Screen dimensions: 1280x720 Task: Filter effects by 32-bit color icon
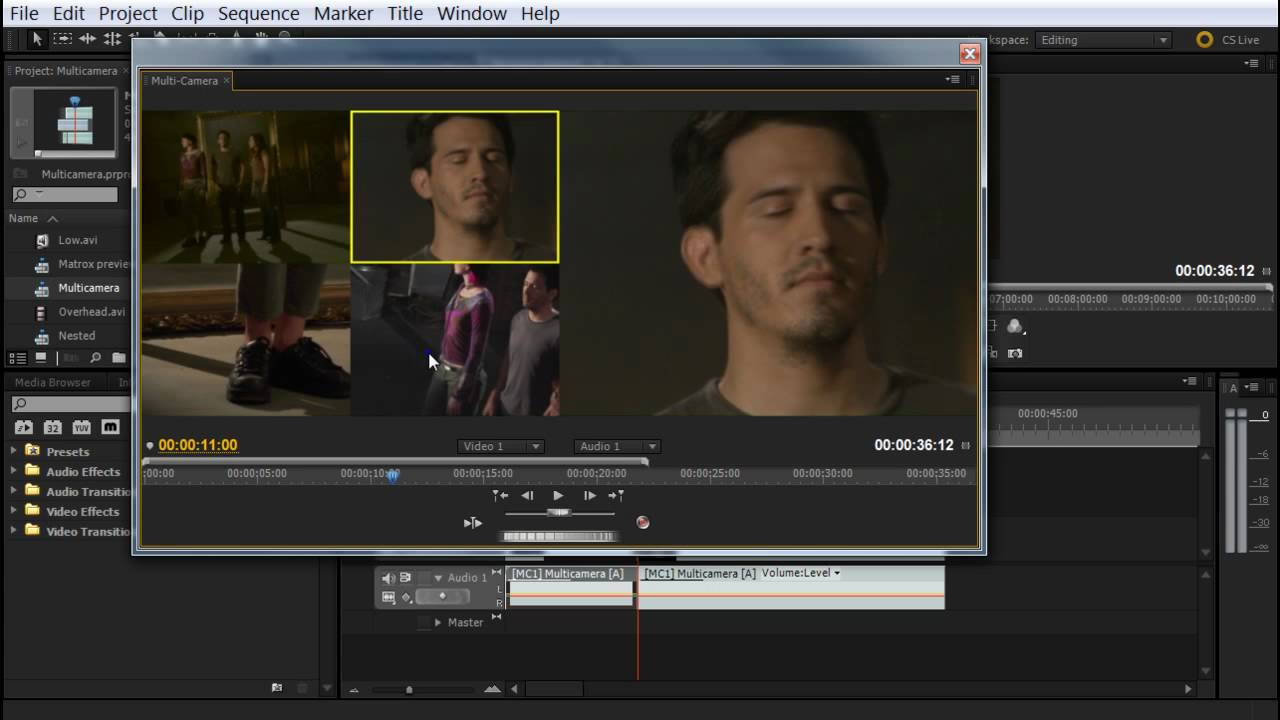point(52,427)
